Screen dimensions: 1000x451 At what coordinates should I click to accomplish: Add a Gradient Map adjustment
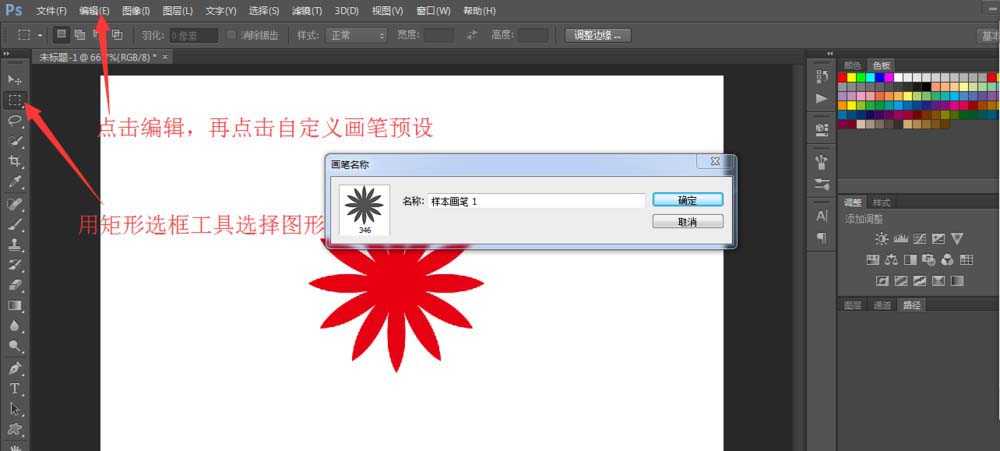pos(957,281)
